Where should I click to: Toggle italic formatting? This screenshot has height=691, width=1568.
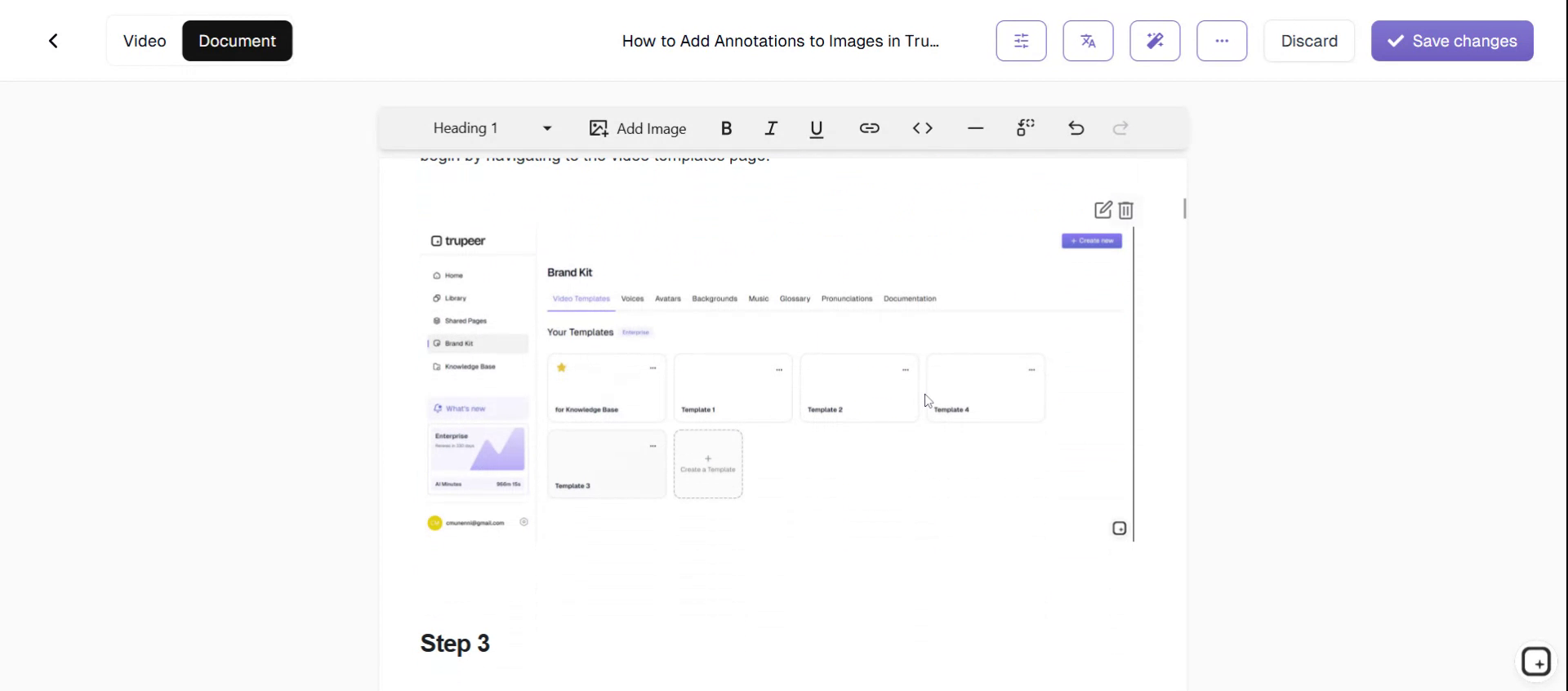pyautogui.click(x=771, y=128)
